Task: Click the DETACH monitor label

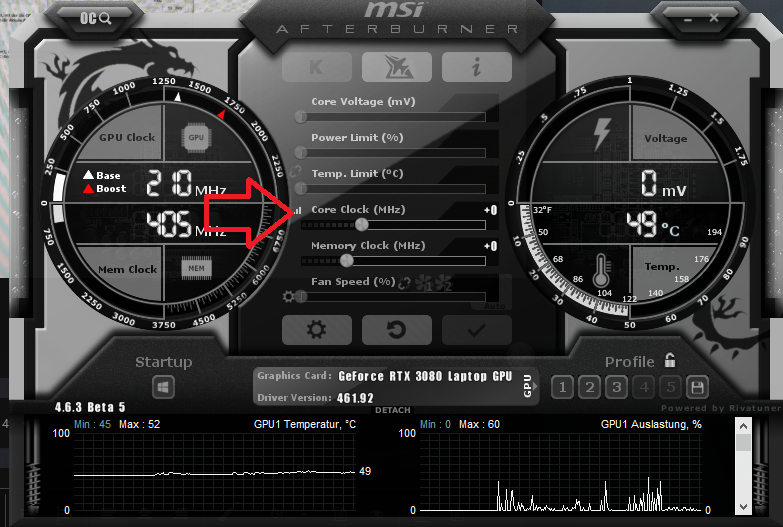Action: pos(393,410)
